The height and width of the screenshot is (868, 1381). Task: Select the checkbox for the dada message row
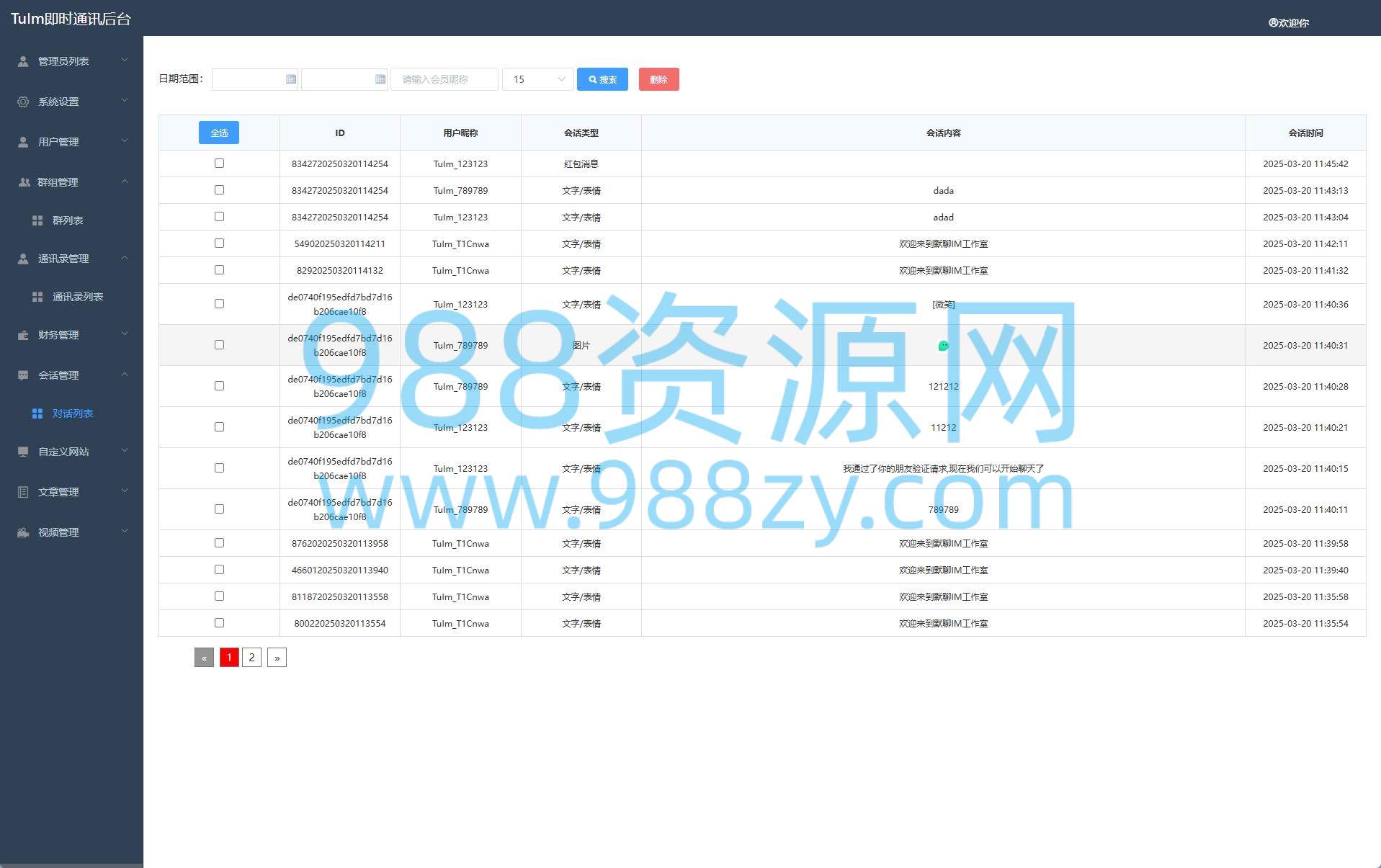[x=219, y=190]
